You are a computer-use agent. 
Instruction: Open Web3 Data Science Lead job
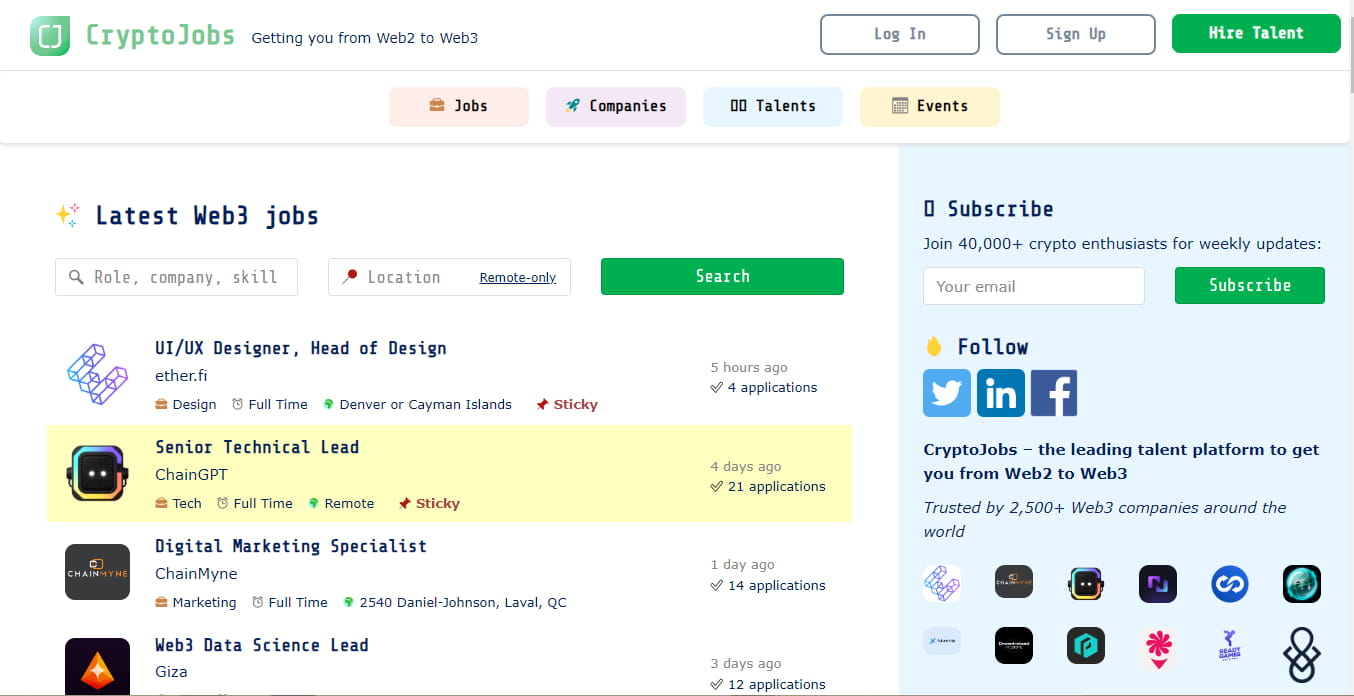tap(262, 645)
